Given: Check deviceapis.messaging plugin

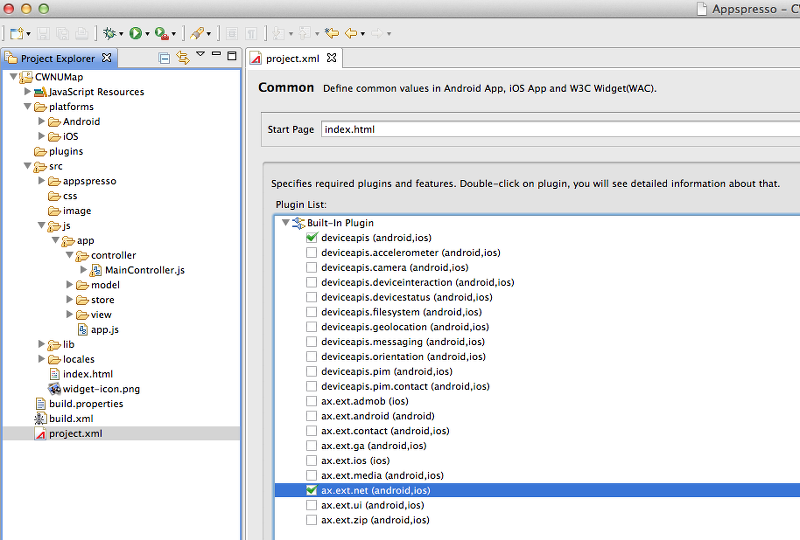Looking at the screenshot, I should coord(311,341).
